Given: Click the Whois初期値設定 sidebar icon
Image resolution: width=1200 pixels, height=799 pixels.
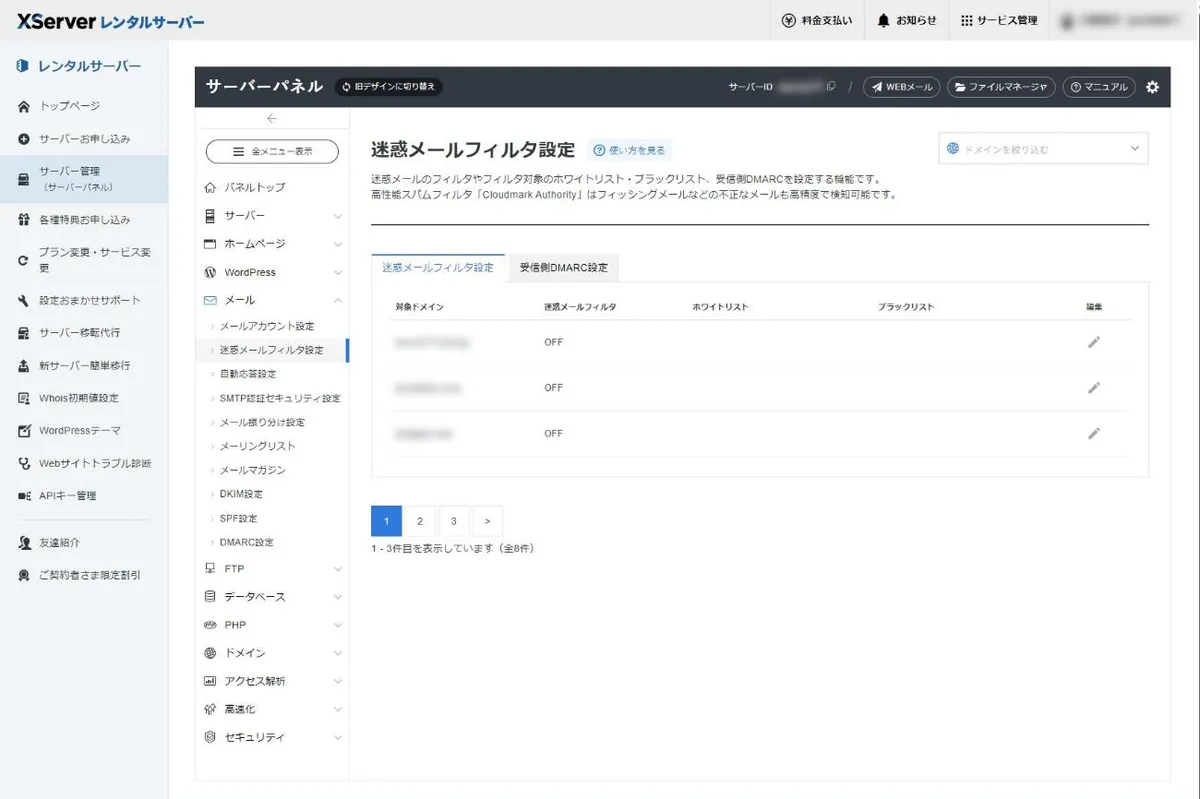Looking at the screenshot, I should click(24, 398).
